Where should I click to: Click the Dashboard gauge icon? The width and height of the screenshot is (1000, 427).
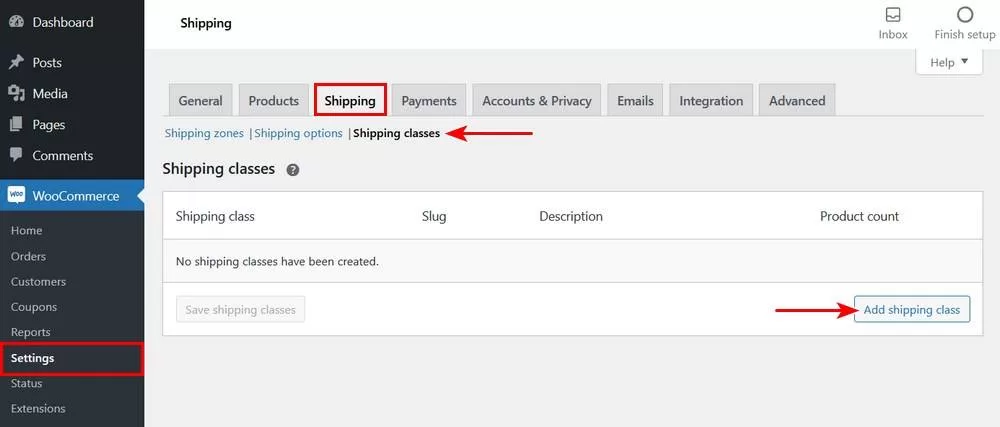tap(16, 22)
